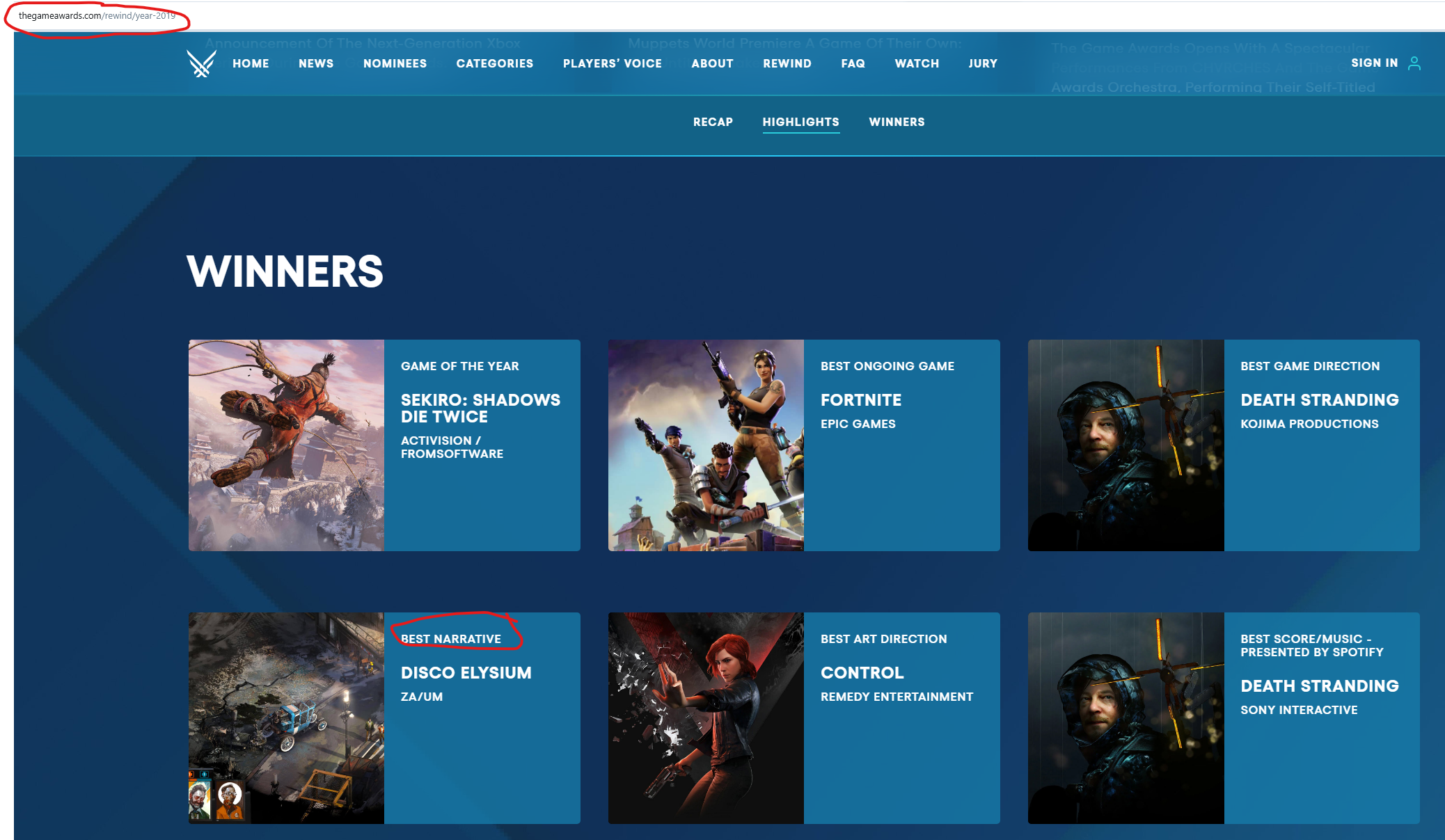Click the Best Score/Music Death Stranding image
This screenshot has width=1445, height=840.
click(x=1126, y=718)
